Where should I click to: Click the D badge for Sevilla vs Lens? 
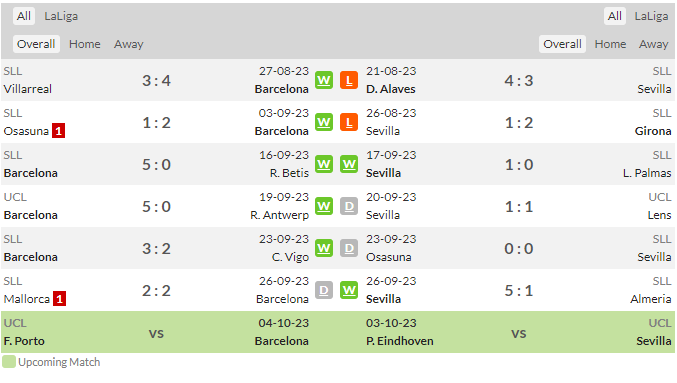349,206
